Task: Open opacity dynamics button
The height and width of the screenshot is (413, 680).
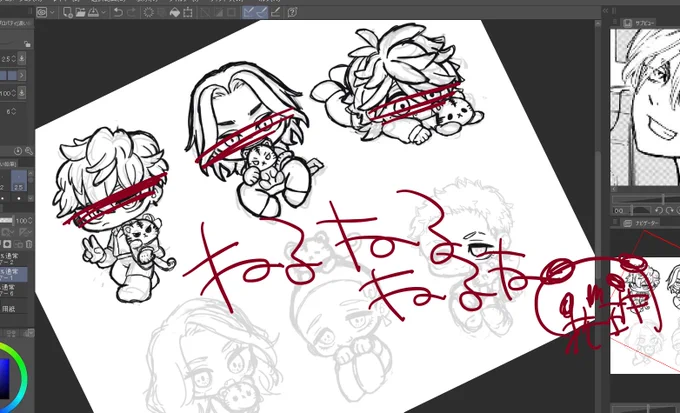Action: click(22, 93)
